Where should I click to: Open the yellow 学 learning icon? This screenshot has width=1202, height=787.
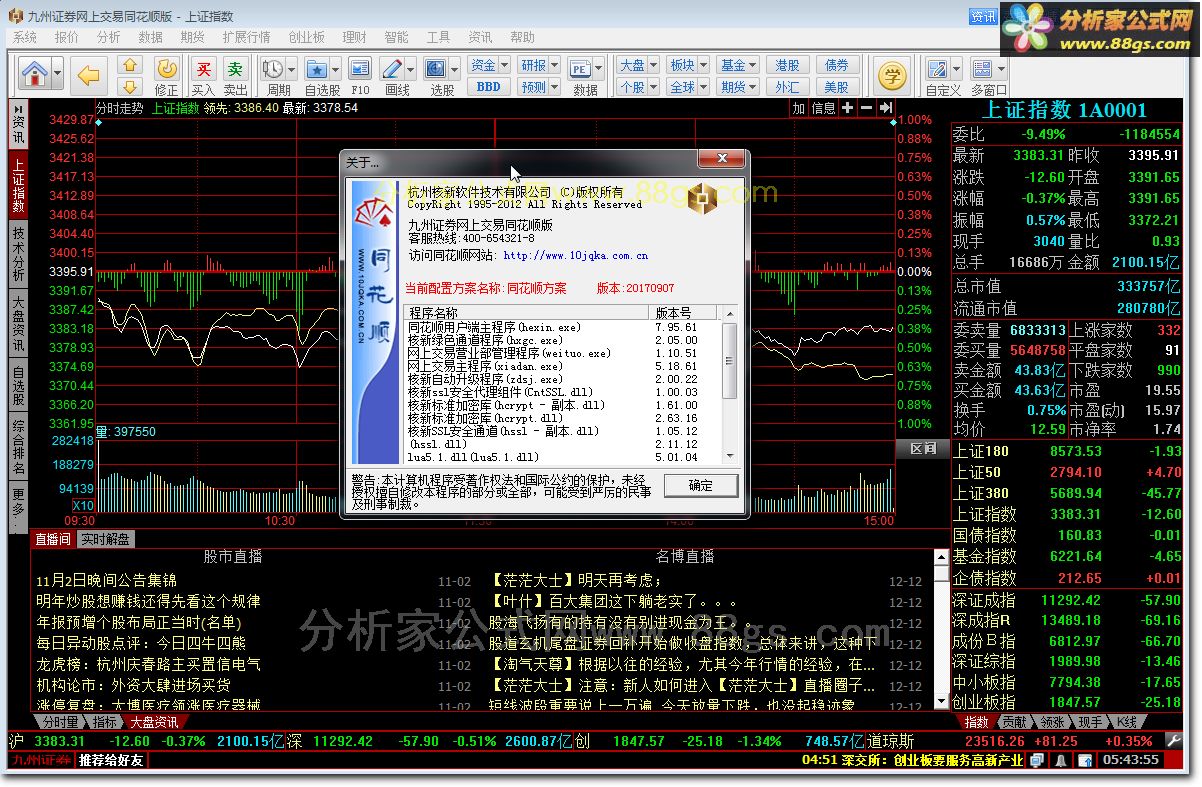[890, 74]
